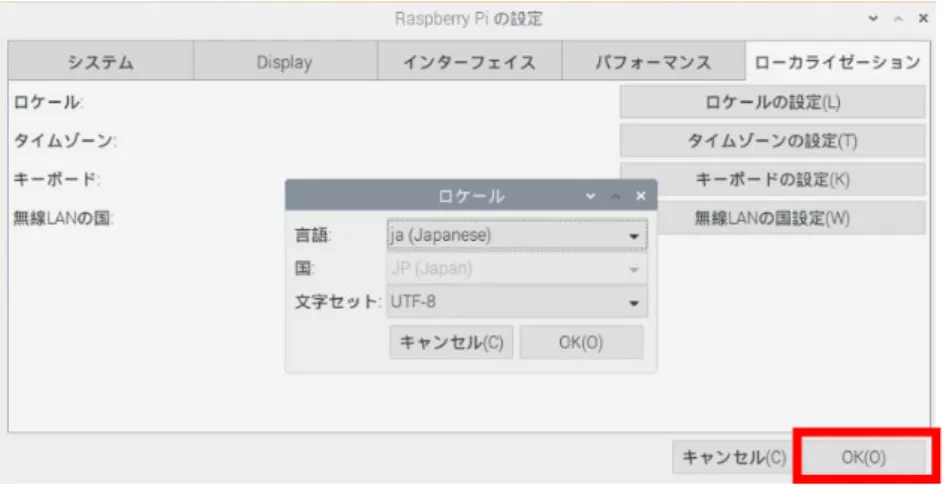Click the ロケール dialog title bar text

coord(471,197)
